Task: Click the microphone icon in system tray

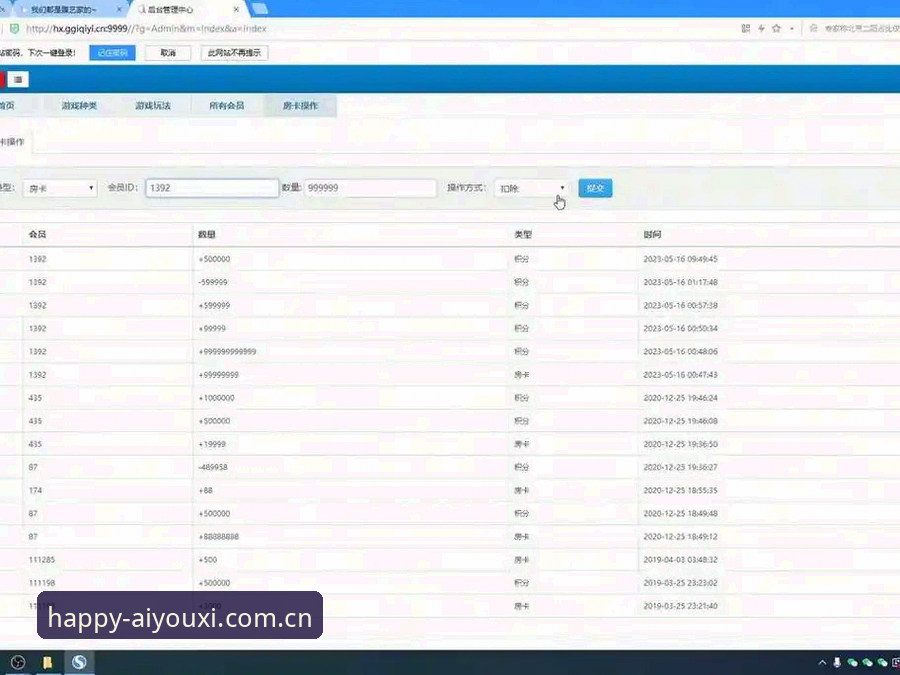Action: (837, 662)
